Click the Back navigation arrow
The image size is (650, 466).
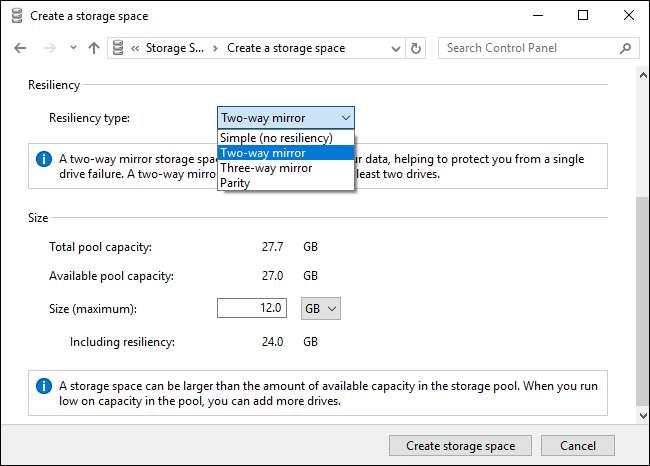tap(21, 48)
